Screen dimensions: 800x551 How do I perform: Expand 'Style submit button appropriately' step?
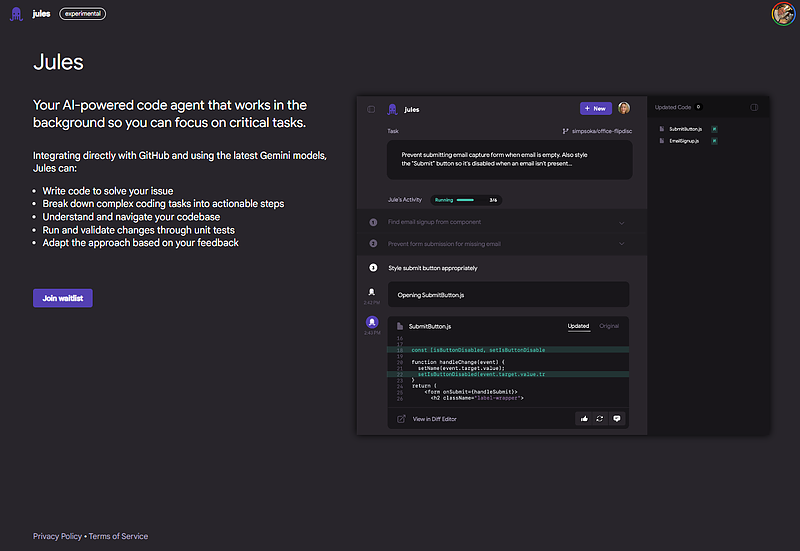[x=433, y=268]
